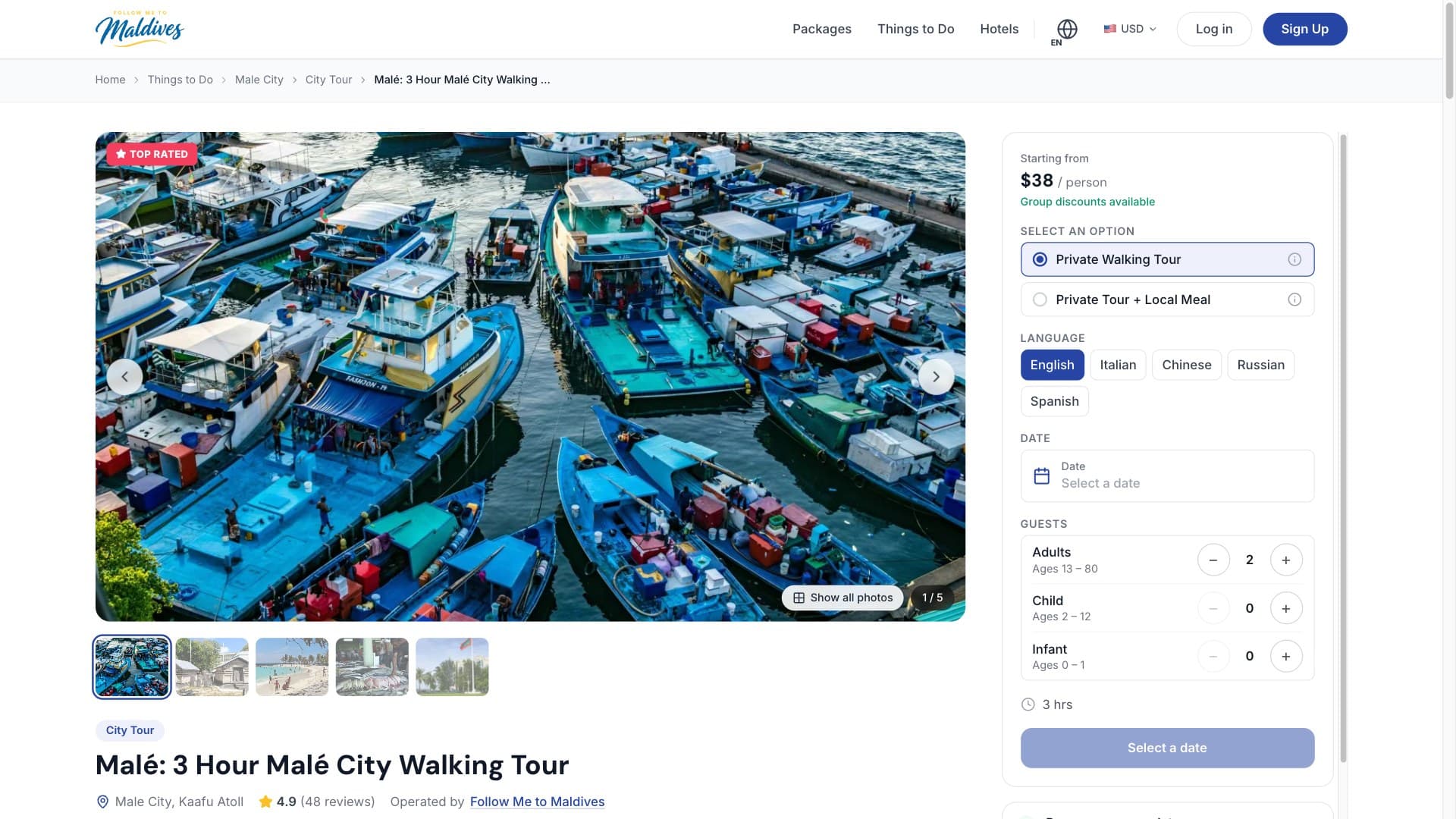Open the Select a date picker field
This screenshot has width=1456, height=819.
tap(1167, 475)
